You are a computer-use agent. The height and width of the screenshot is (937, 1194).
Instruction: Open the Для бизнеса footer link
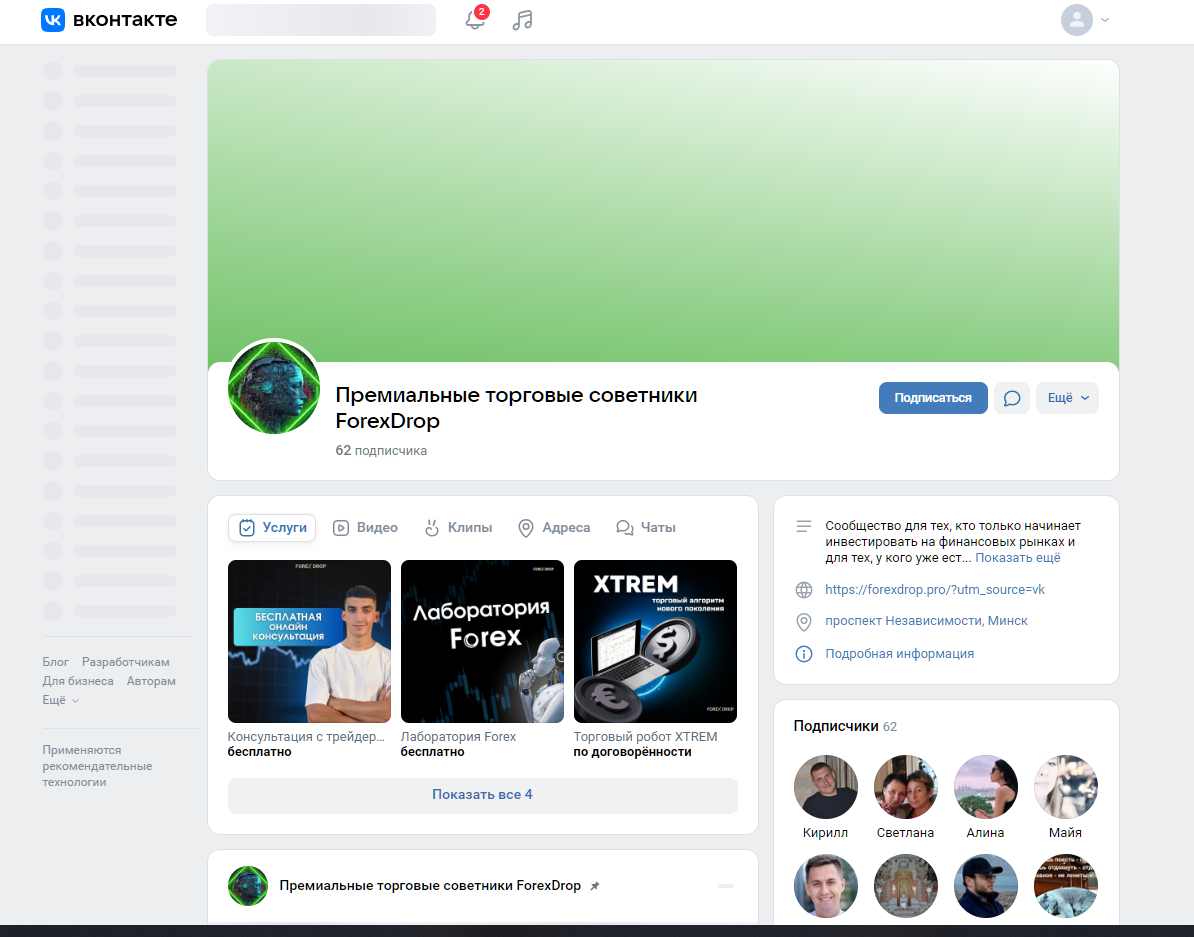coord(78,681)
